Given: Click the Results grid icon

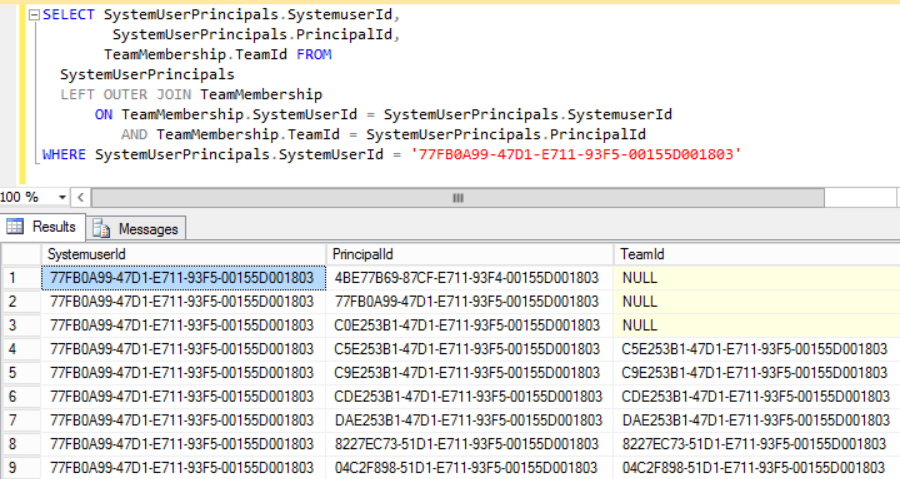Looking at the screenshot, I should pyautogui.click(x=15, y=227).
